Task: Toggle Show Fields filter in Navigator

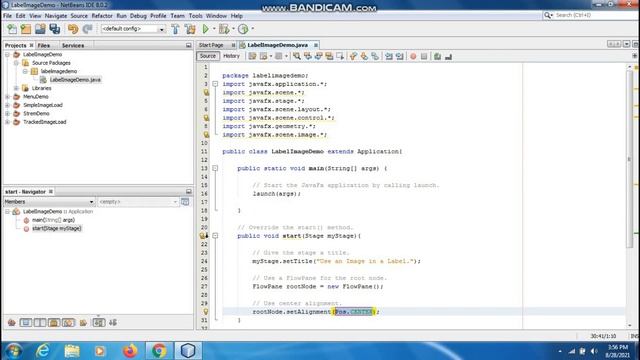Action: tap(26, 322)
